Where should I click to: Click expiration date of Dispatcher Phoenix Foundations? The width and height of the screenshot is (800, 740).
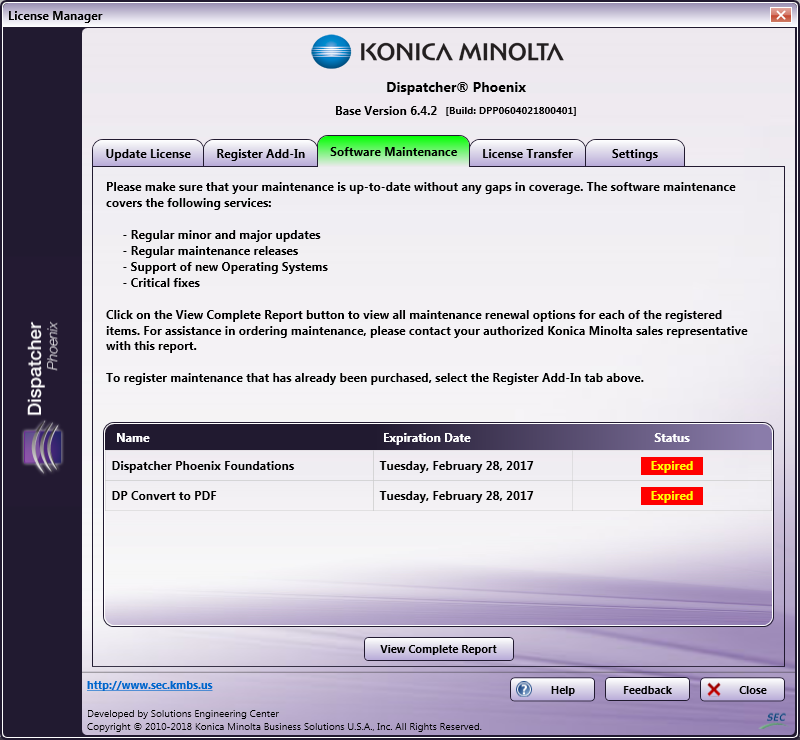pyautogui.click(x=456, y=465)
